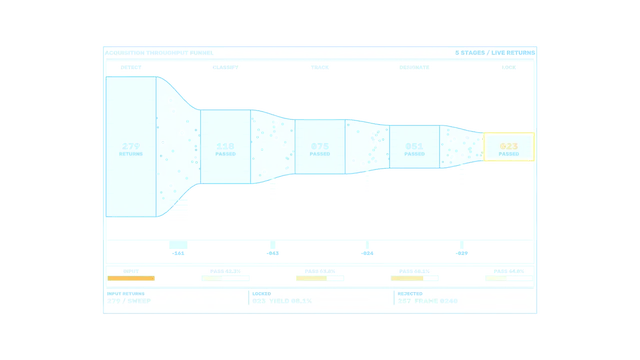This screenshot has width=640, height=360.
Task: Click the -043 drop-off bar
Action: coord(273,245)
